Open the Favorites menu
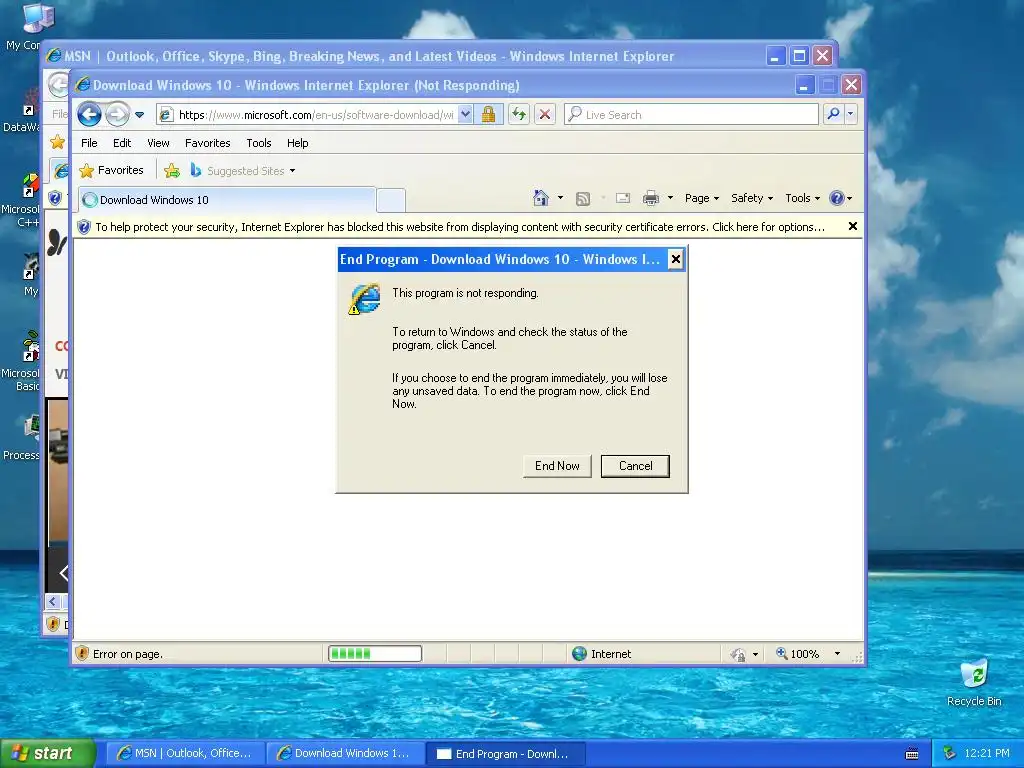The width and height of the screenshot is (1024, 768). [x=208, y=143]
